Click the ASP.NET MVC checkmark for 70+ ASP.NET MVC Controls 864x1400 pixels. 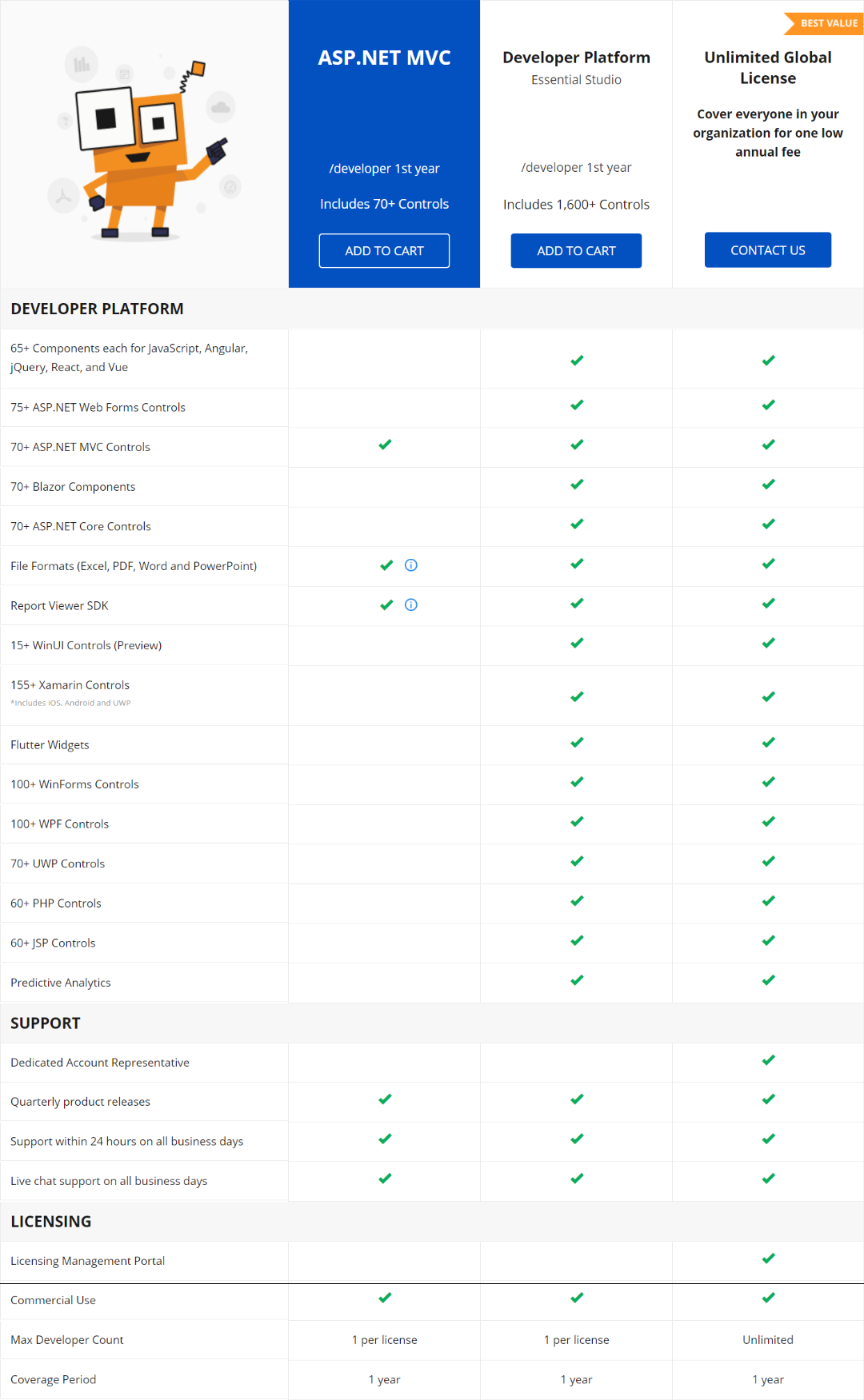point(385,445)
